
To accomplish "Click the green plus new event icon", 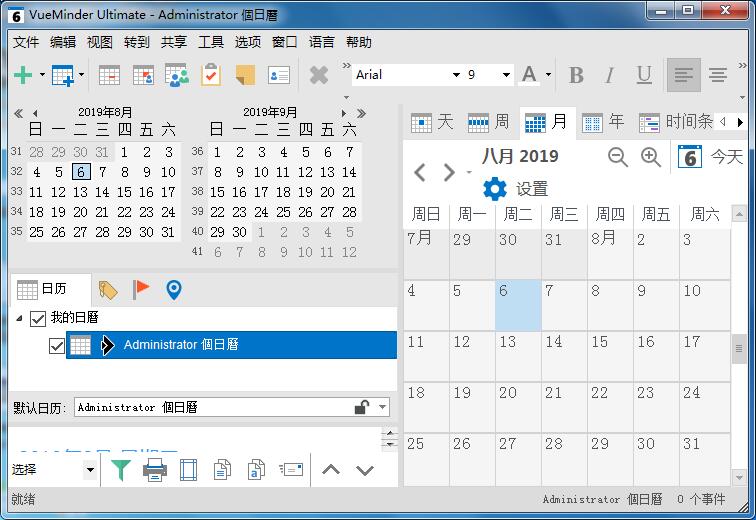I will pyautogui.click(x=23, y=75).
